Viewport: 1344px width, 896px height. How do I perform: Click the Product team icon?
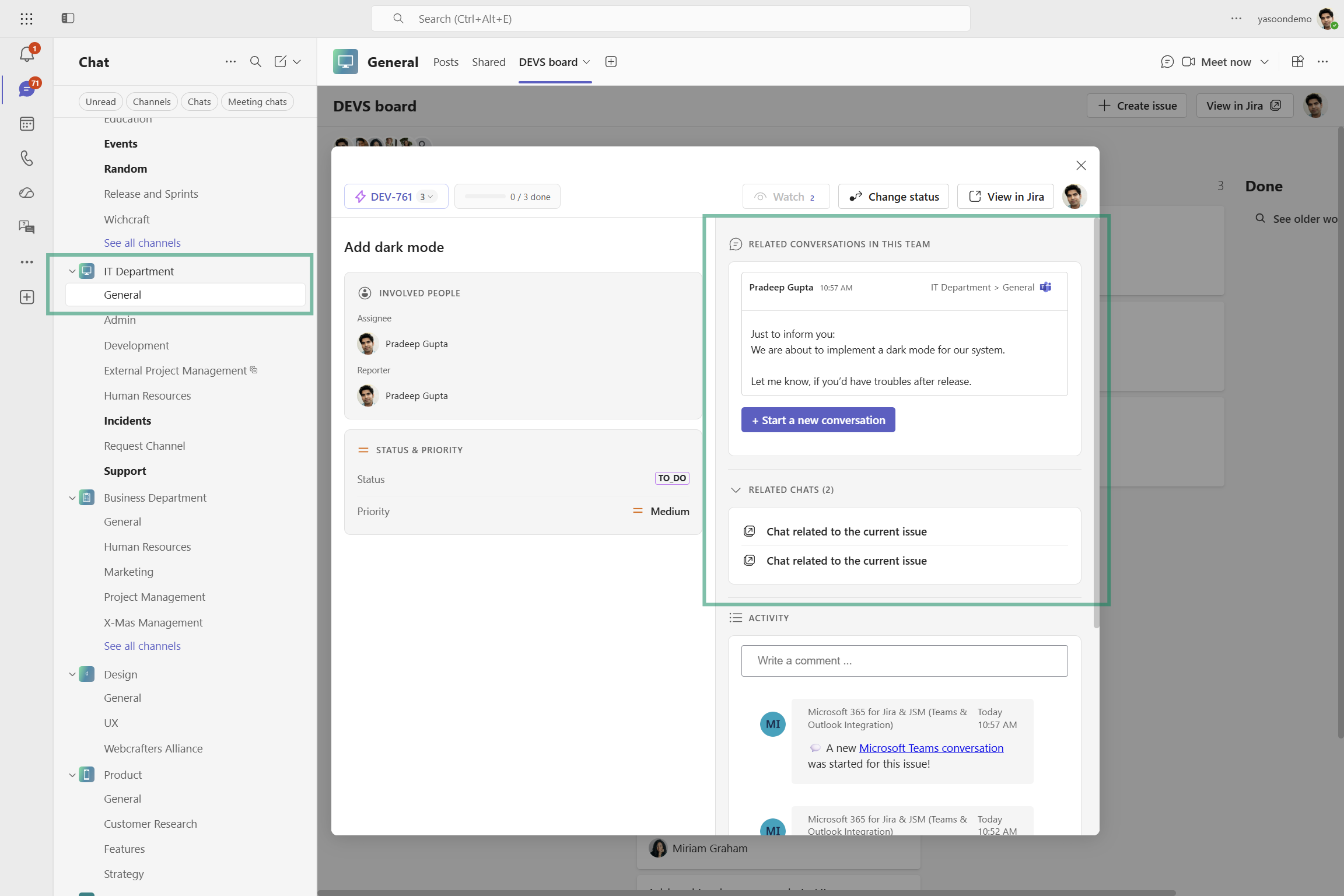tap(87, 775)
